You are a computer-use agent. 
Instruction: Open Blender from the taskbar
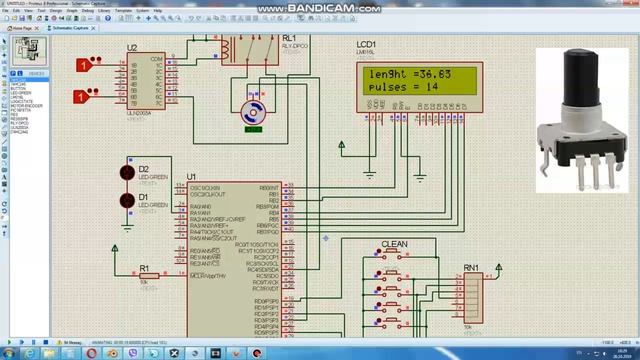click(x=112, y=353)
